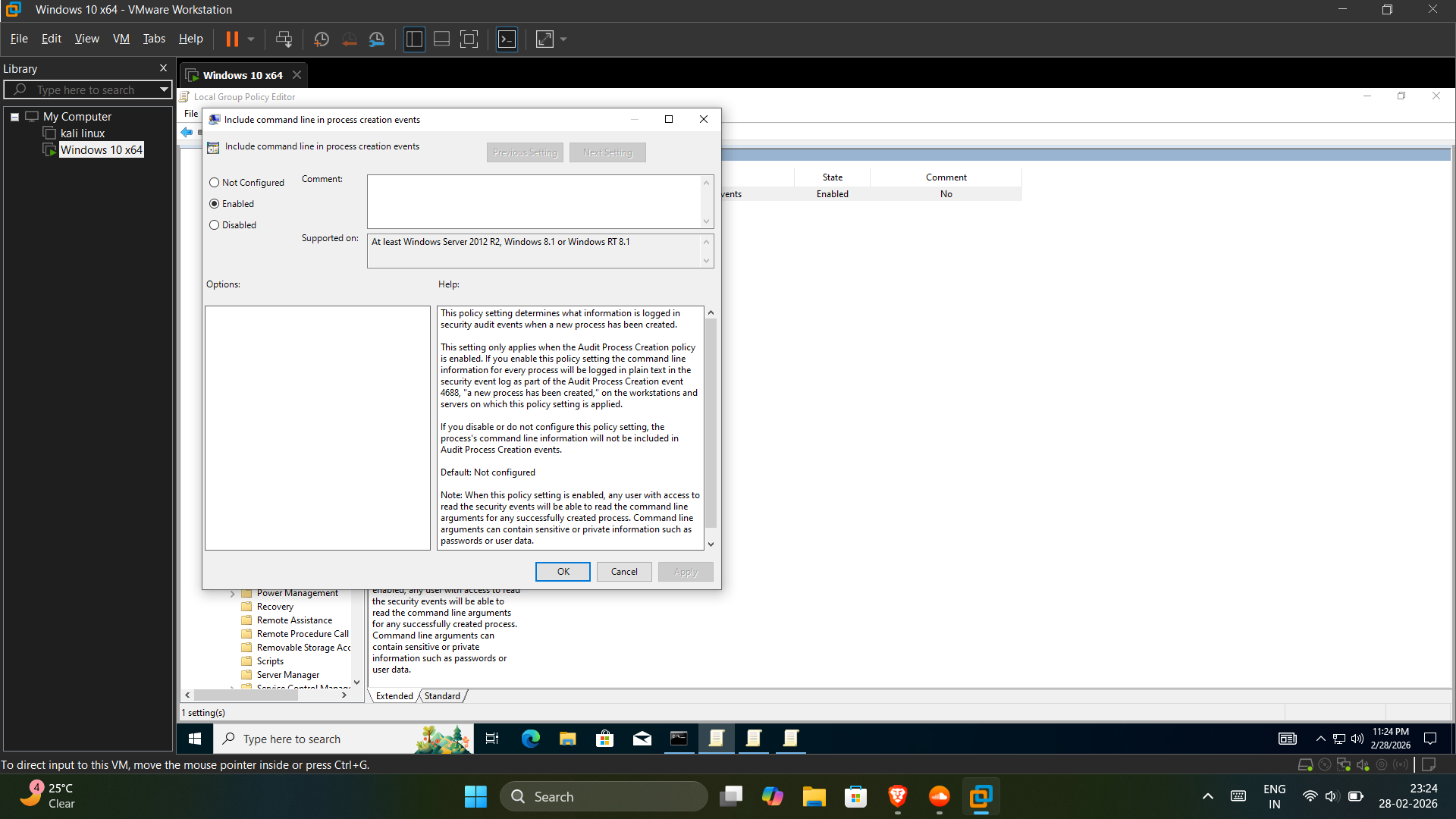
Task: Send Ctrl+Alt+Del to the VM via toolbar icon
Action: point(284,39)
